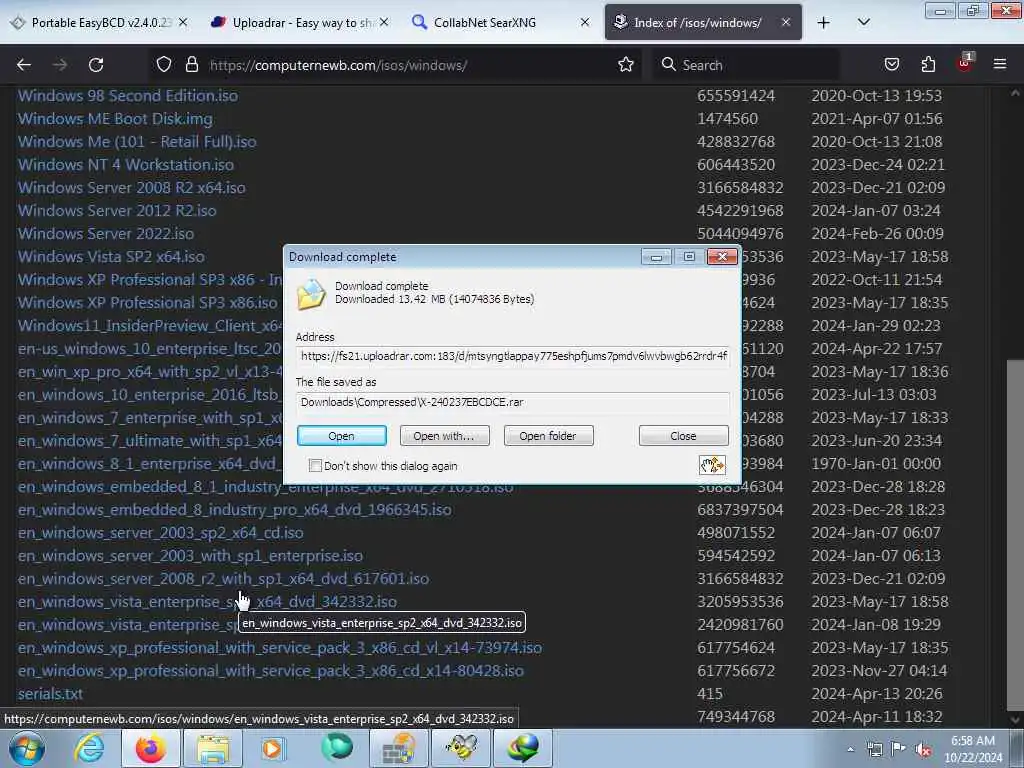Open the serials.txt link
This screenshot has width=1024, height=768.
[50, 694]
